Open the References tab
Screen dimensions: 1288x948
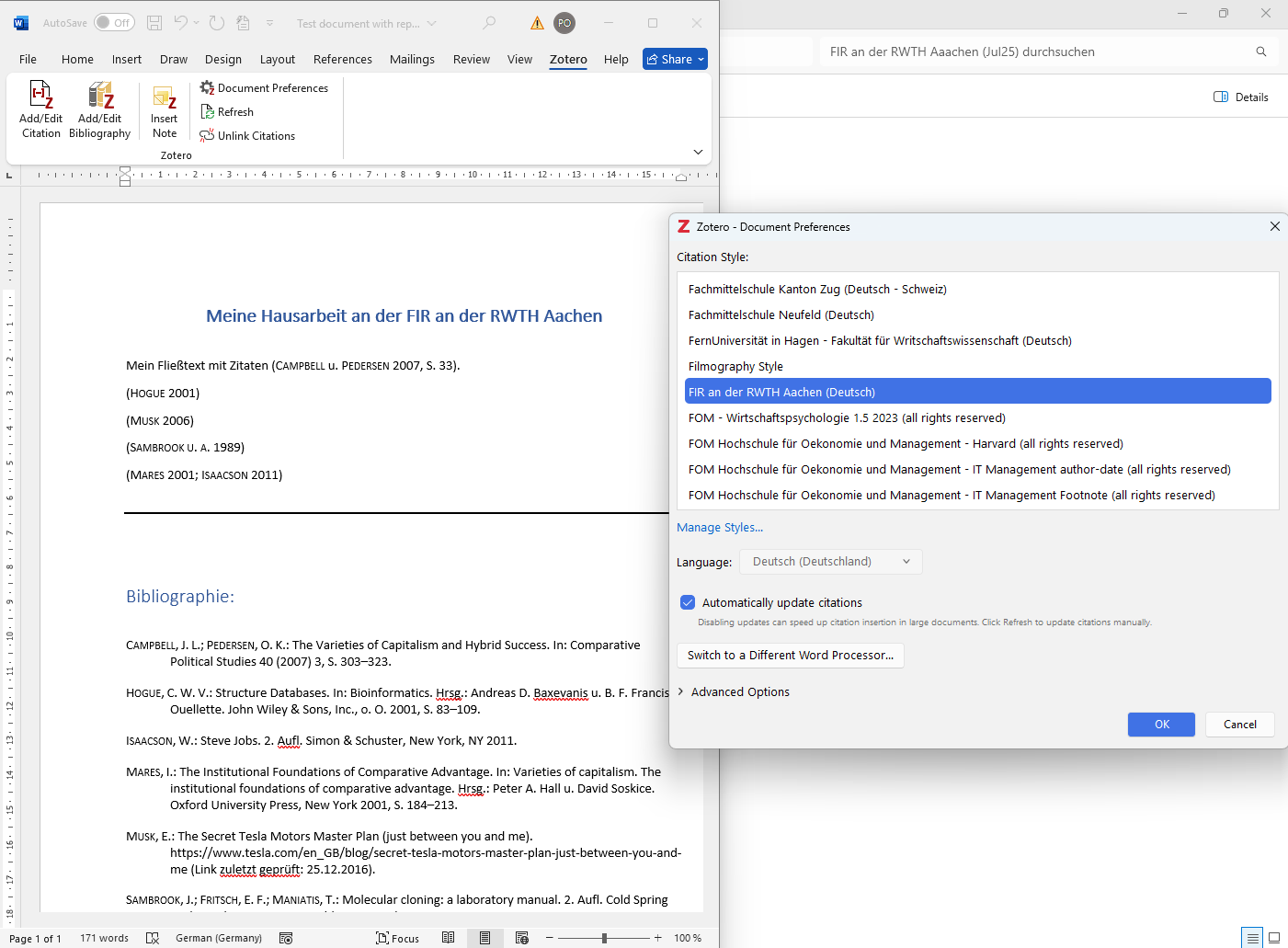pos(343,59)
